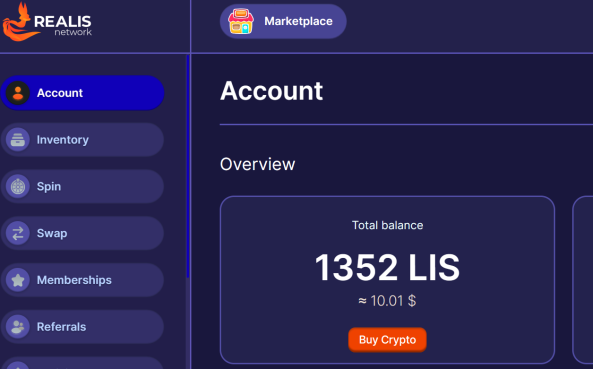The width and height of the screenshot is (593, 369).
Task: Select the Account menu label
Action: [60, 93]
